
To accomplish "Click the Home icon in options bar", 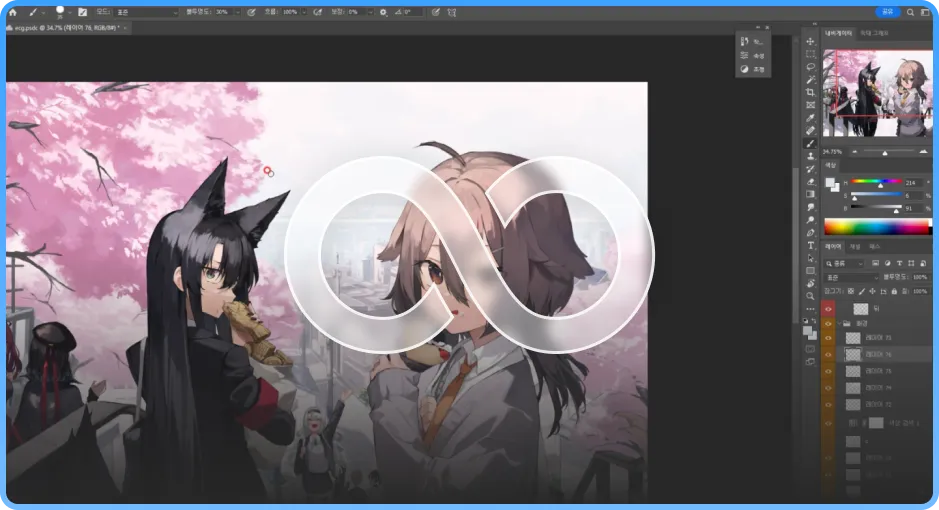I will click(x=13, y=12).
